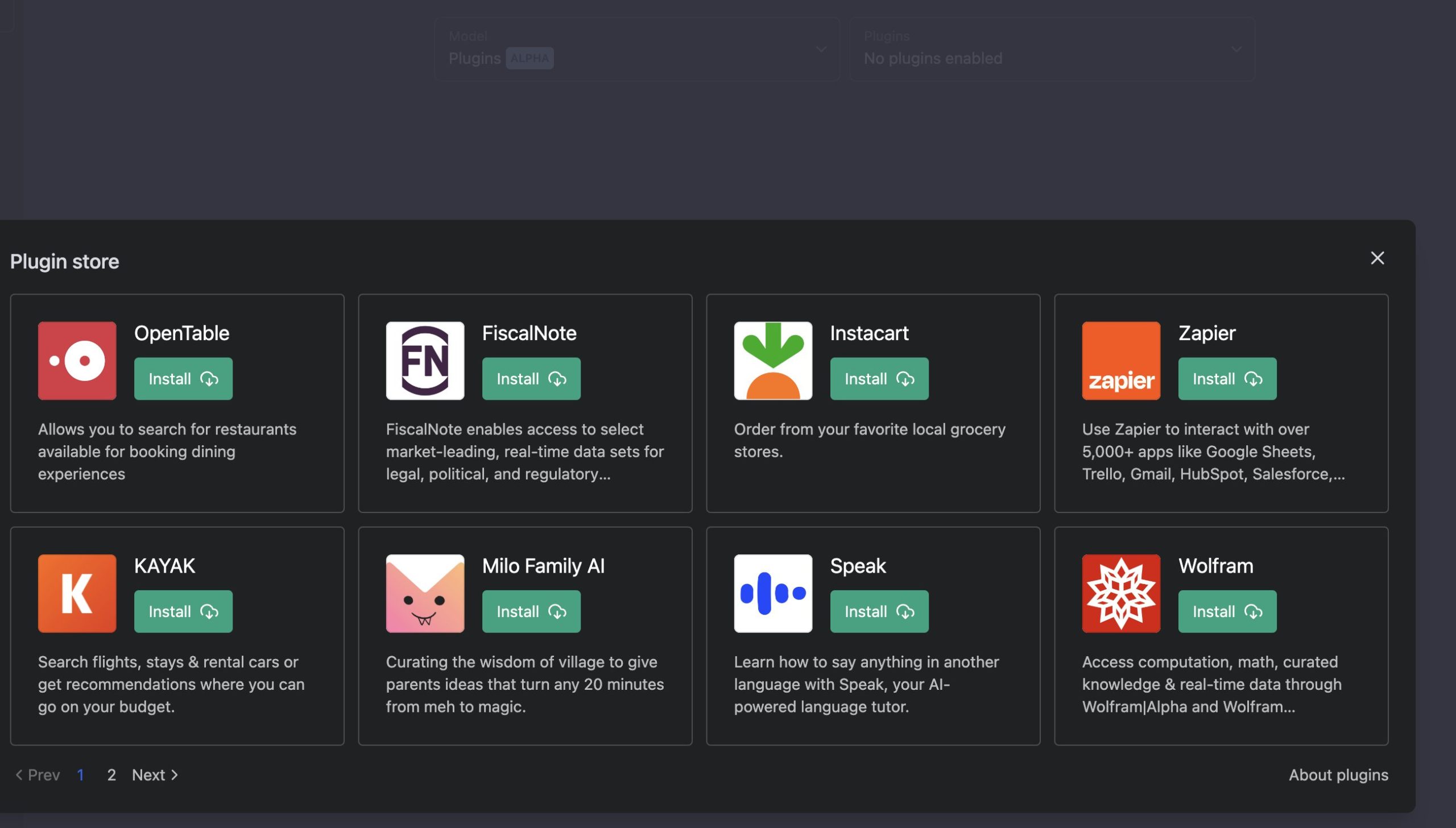
Task: Install the OpenTable plugin
Action: [183, 378]
